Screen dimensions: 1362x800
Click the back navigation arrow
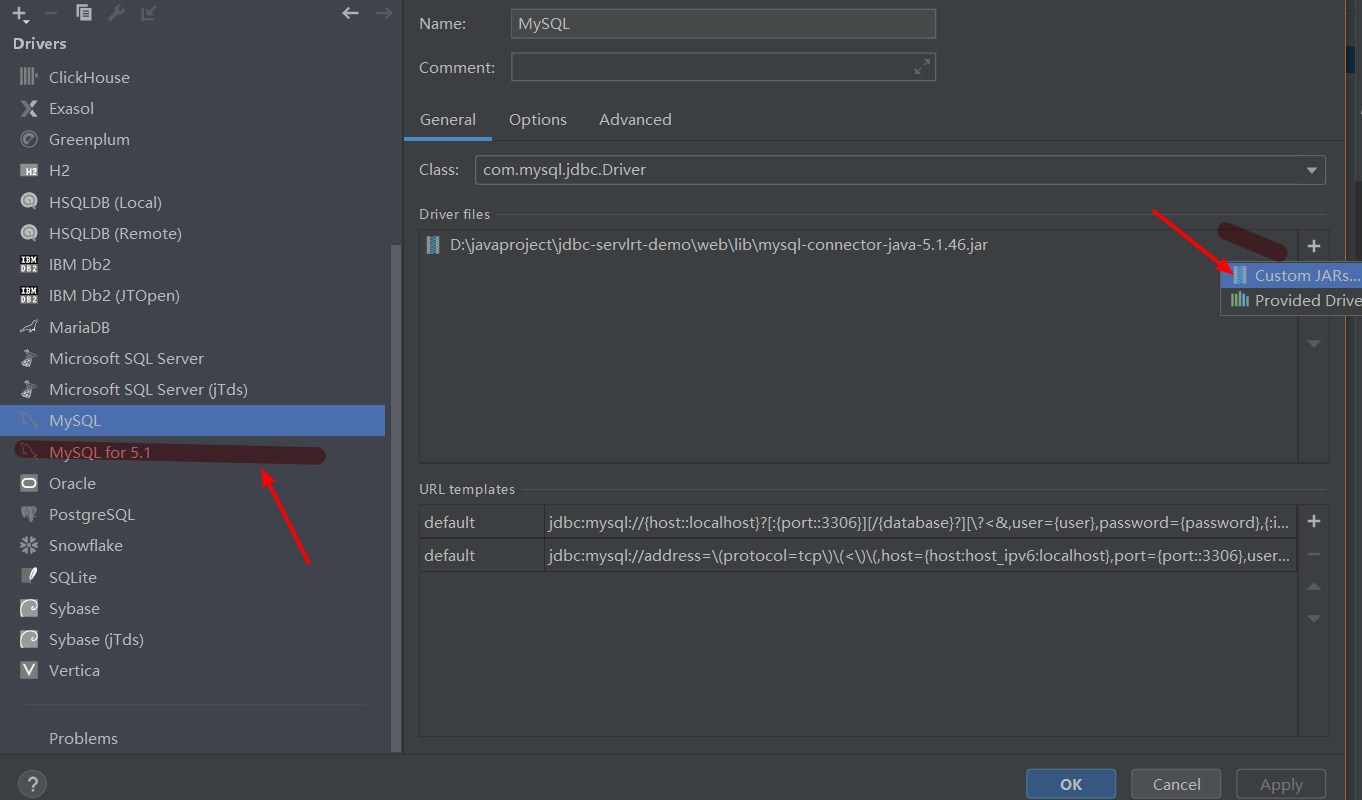(350, 13)
